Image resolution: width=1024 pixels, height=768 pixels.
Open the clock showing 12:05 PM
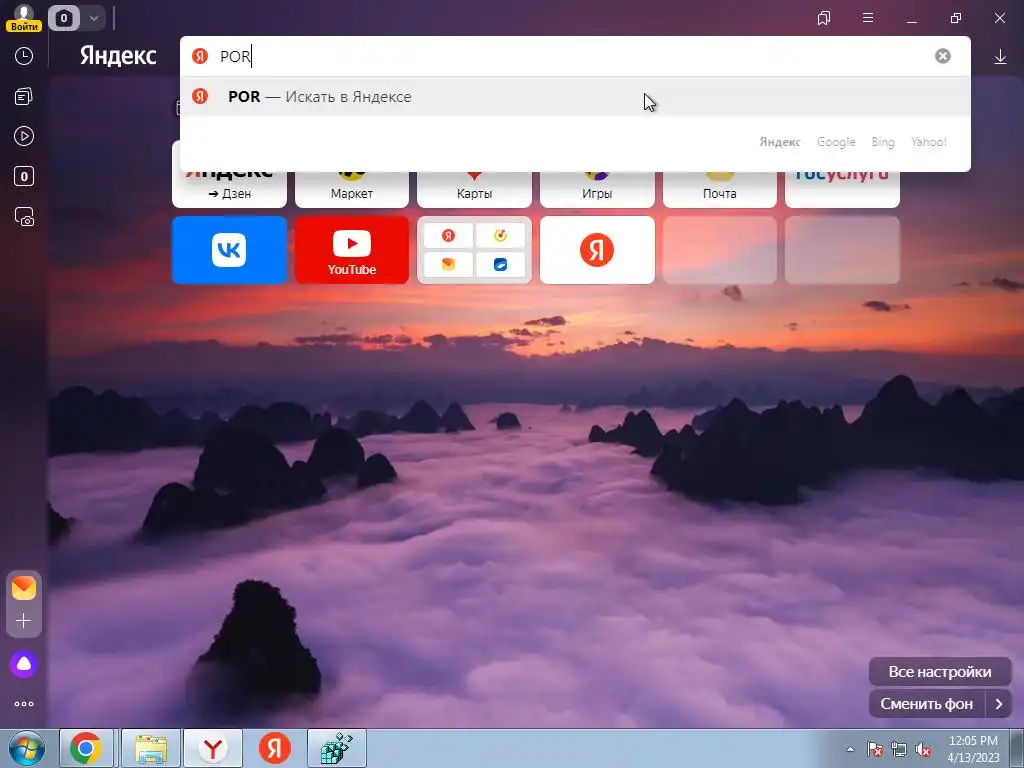pos(973,749)
